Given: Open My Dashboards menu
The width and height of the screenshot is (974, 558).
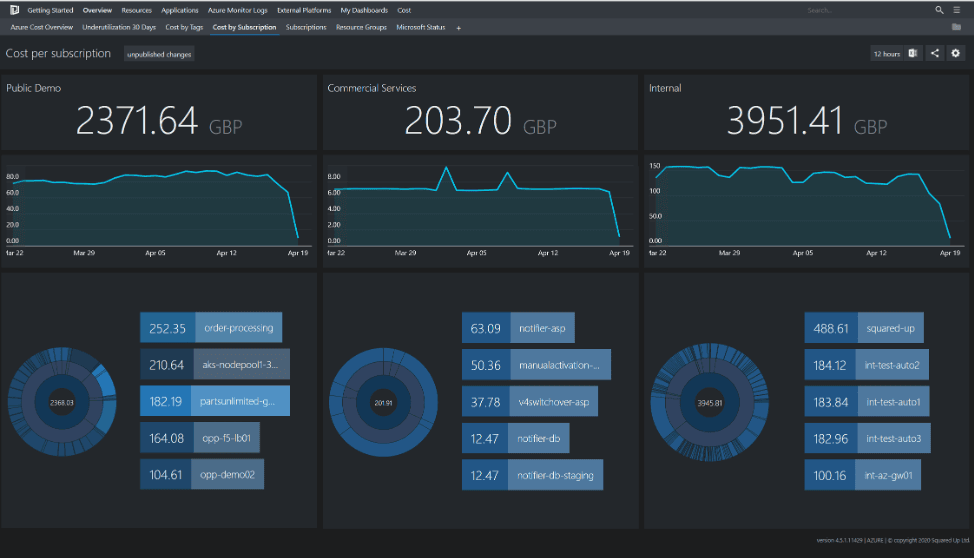Looking at the screenshot, I should tap(364, 10).
